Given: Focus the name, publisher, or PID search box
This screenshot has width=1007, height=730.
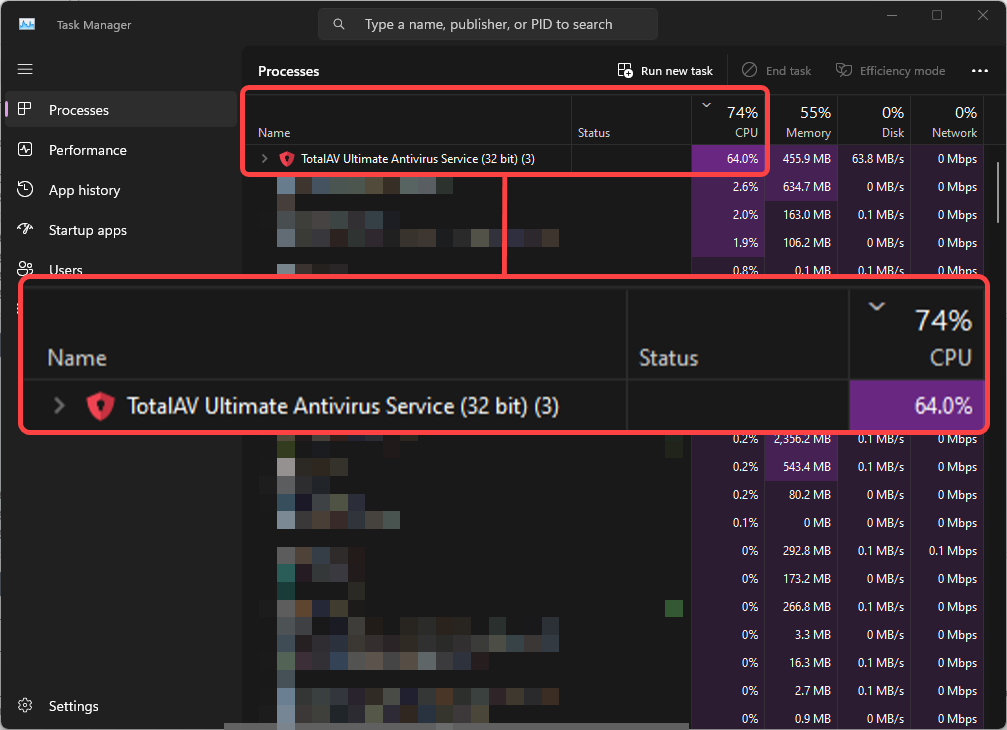Looking at the screenshot, I should coord(487,24).
